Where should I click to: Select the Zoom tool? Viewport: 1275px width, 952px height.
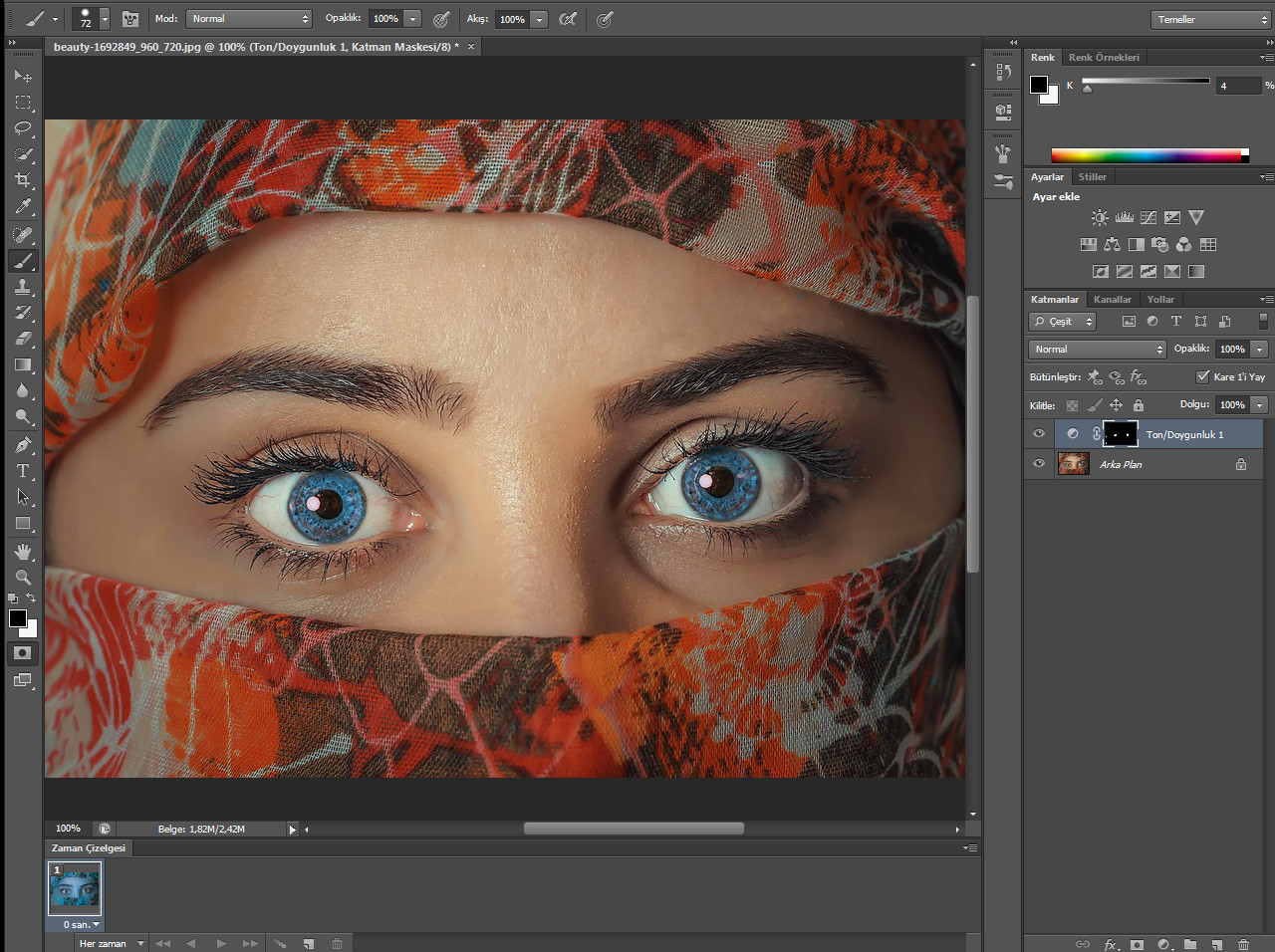[x=23, y=578]
